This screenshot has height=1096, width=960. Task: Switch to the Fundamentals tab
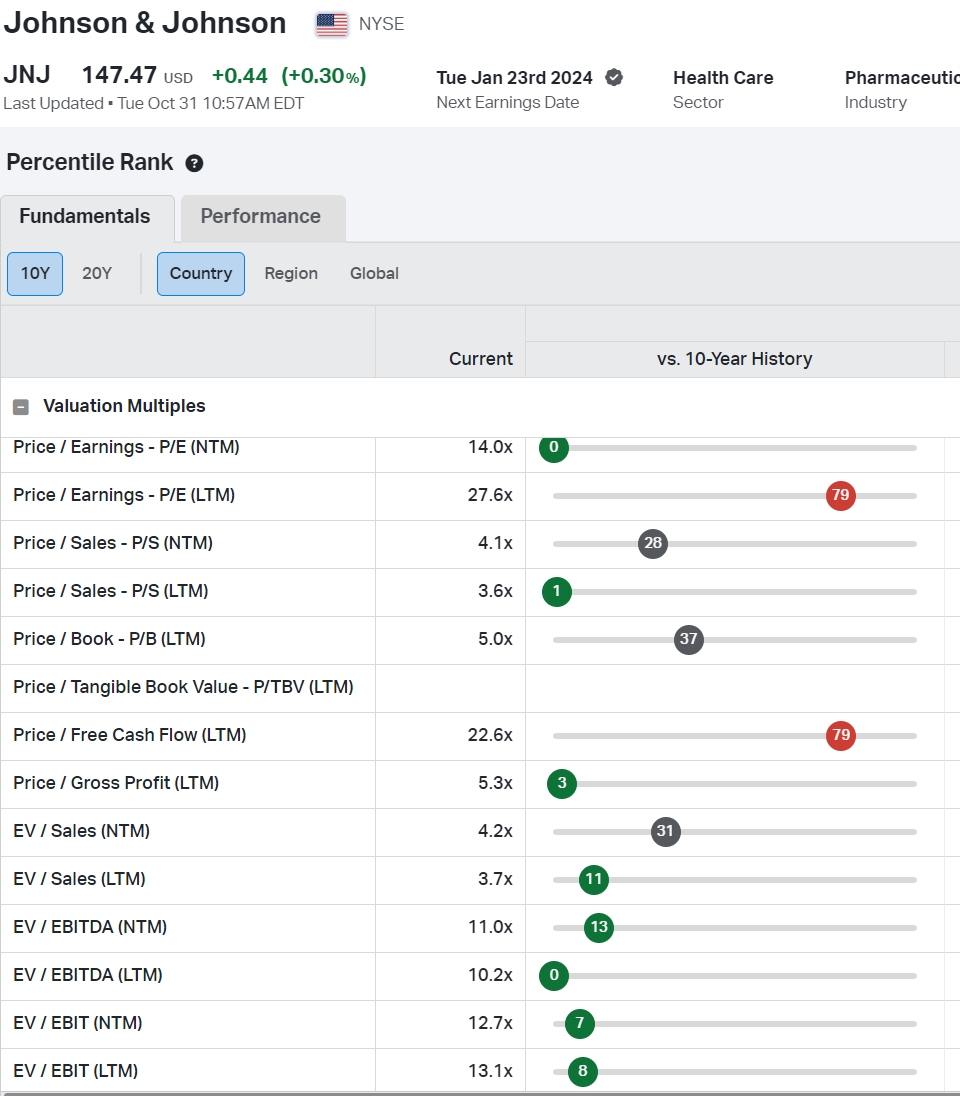pyautogui.click(x=85, y=216)
